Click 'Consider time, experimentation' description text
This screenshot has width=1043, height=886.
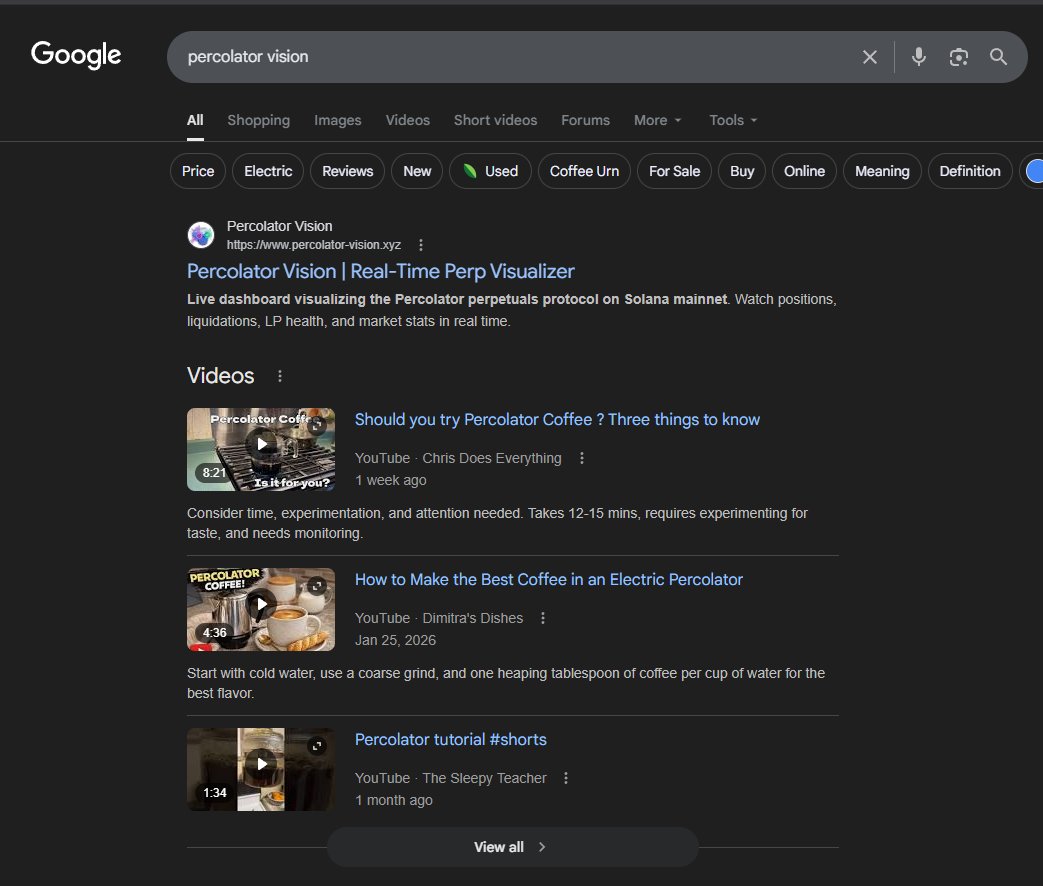tap(497, 523)
